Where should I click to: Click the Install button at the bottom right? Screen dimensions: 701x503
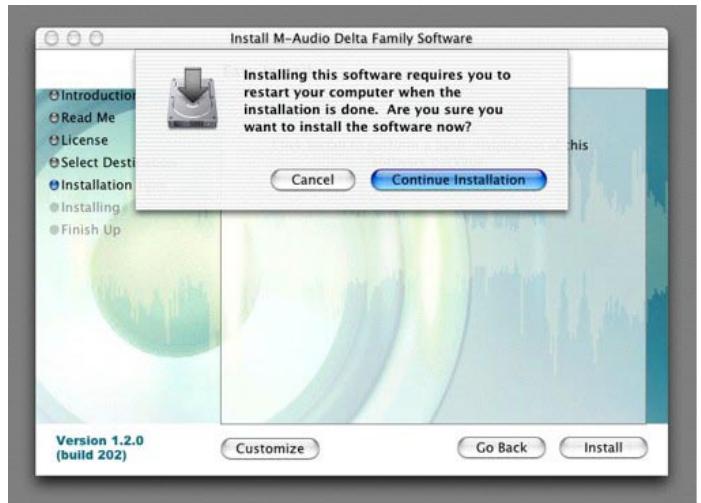tap(603, 448)
